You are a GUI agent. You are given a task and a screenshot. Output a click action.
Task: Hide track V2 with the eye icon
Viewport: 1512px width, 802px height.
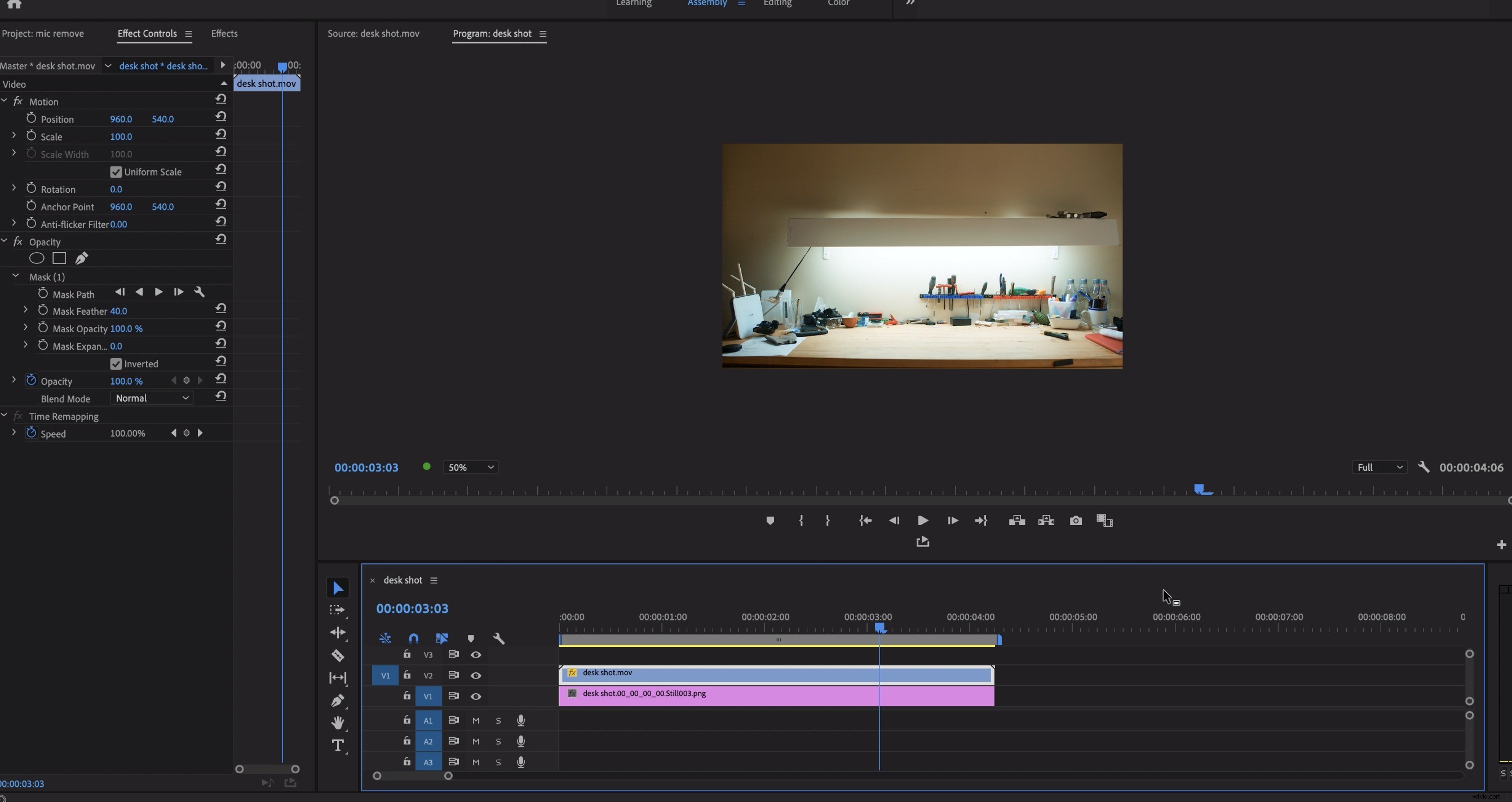475,676
